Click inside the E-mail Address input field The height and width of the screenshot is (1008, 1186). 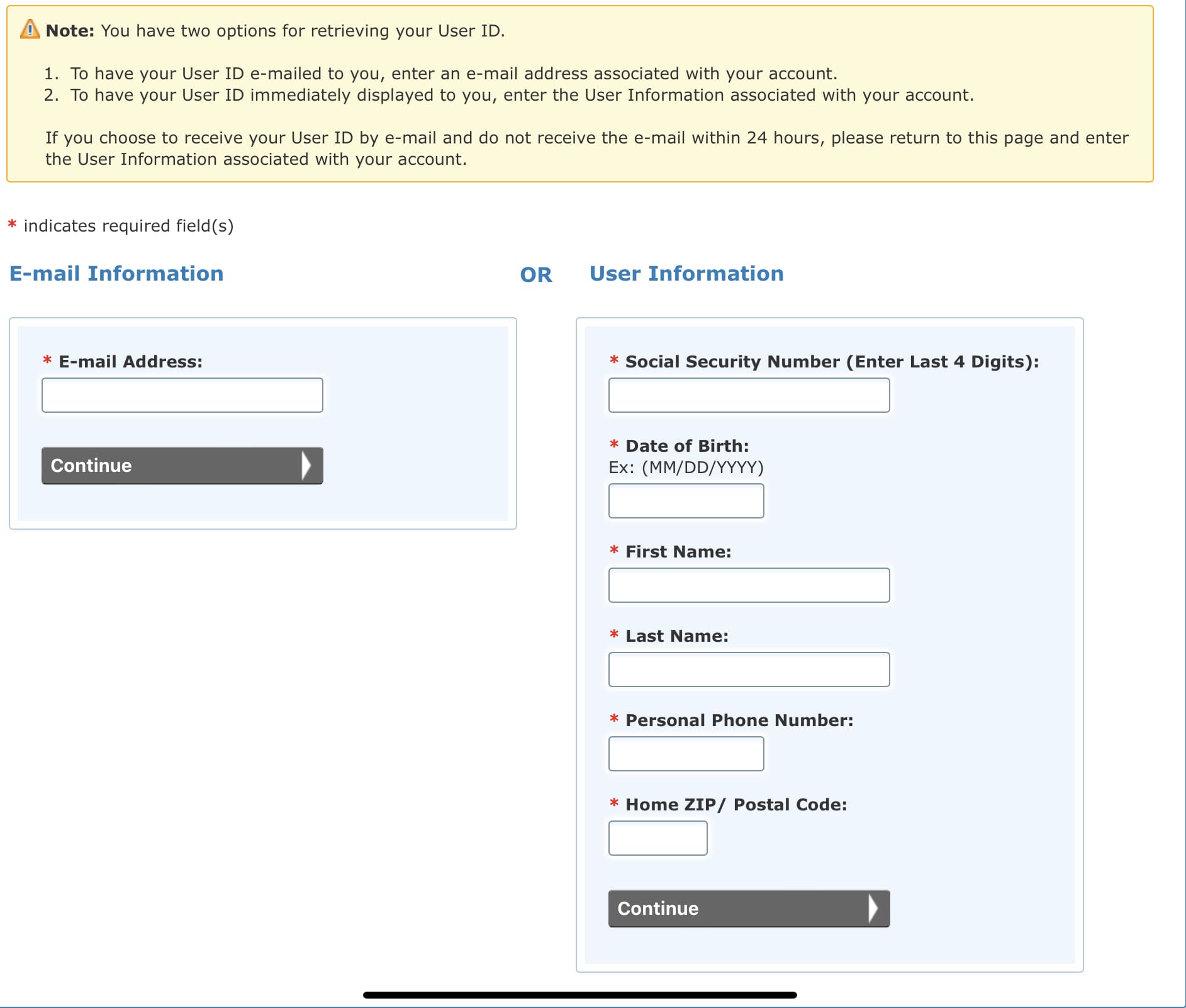click(182, 395)
